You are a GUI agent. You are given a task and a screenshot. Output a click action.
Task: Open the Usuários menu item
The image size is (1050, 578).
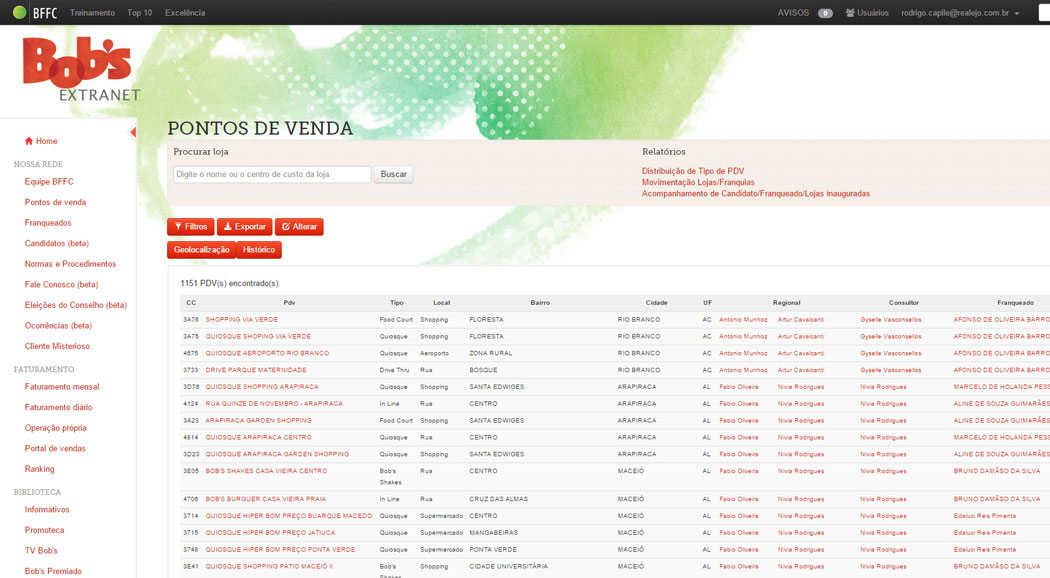pos(867,13)
